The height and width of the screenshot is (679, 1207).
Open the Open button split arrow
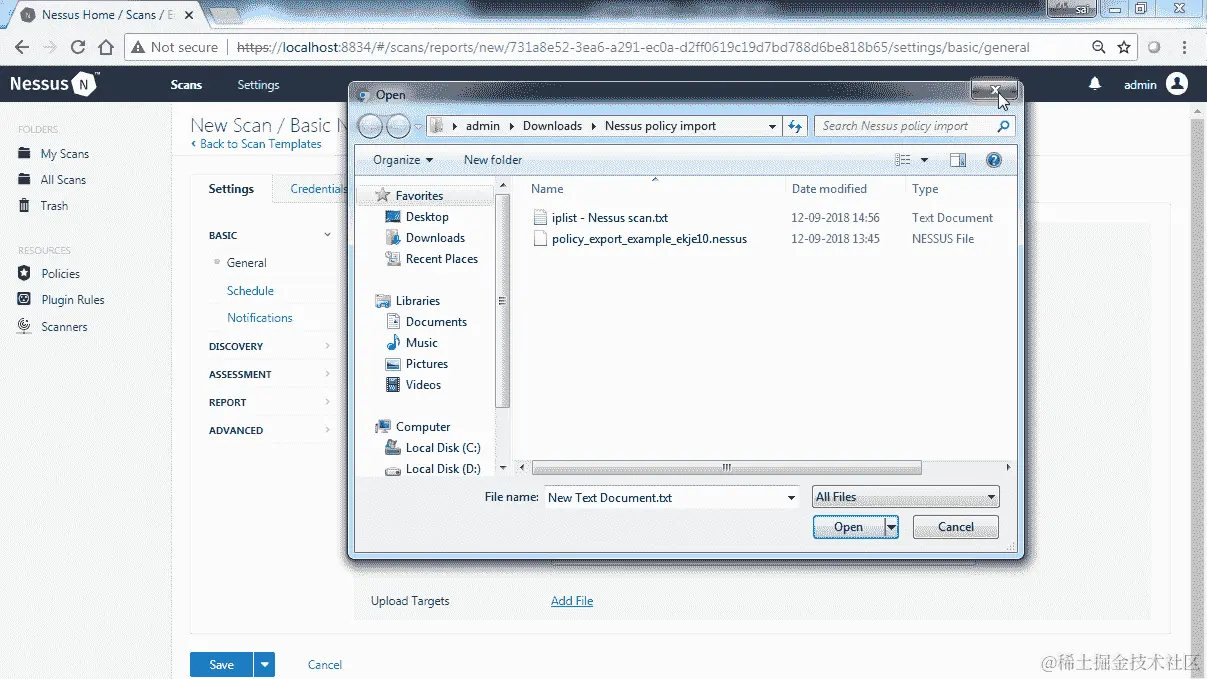point(891,527)
